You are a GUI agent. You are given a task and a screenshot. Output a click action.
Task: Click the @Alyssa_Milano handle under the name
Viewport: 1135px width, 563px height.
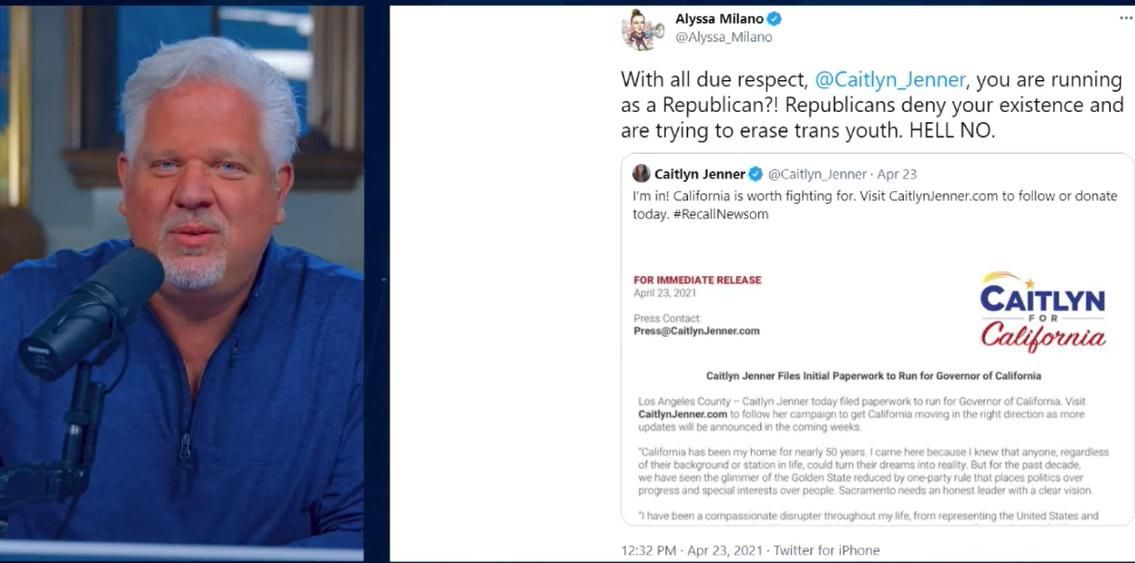tap(724, 38)
